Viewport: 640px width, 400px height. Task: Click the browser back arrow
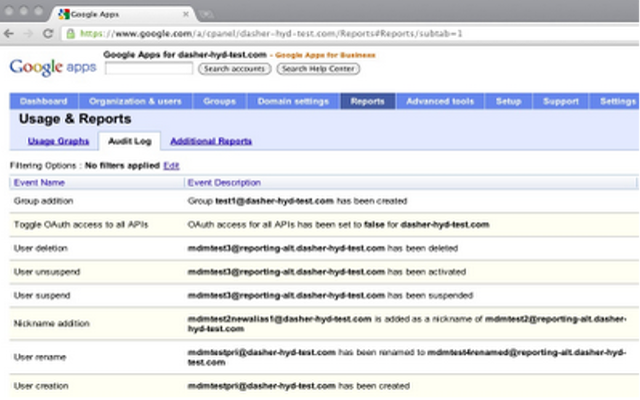click(9, 33)
